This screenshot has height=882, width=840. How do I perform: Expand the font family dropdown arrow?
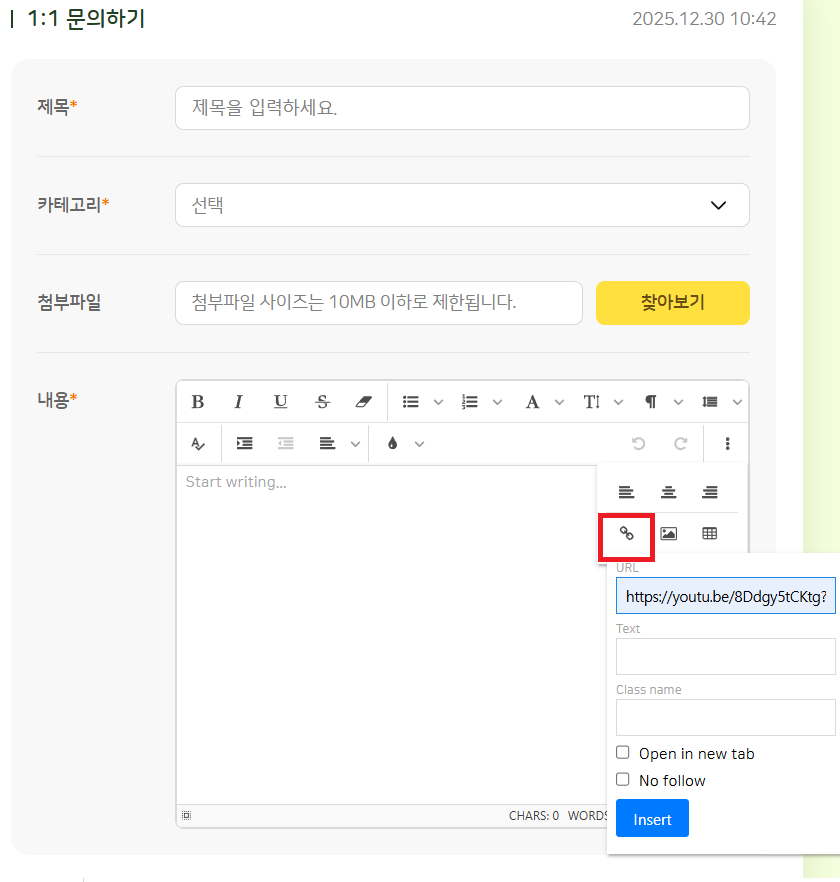click(x=559, y=402)
